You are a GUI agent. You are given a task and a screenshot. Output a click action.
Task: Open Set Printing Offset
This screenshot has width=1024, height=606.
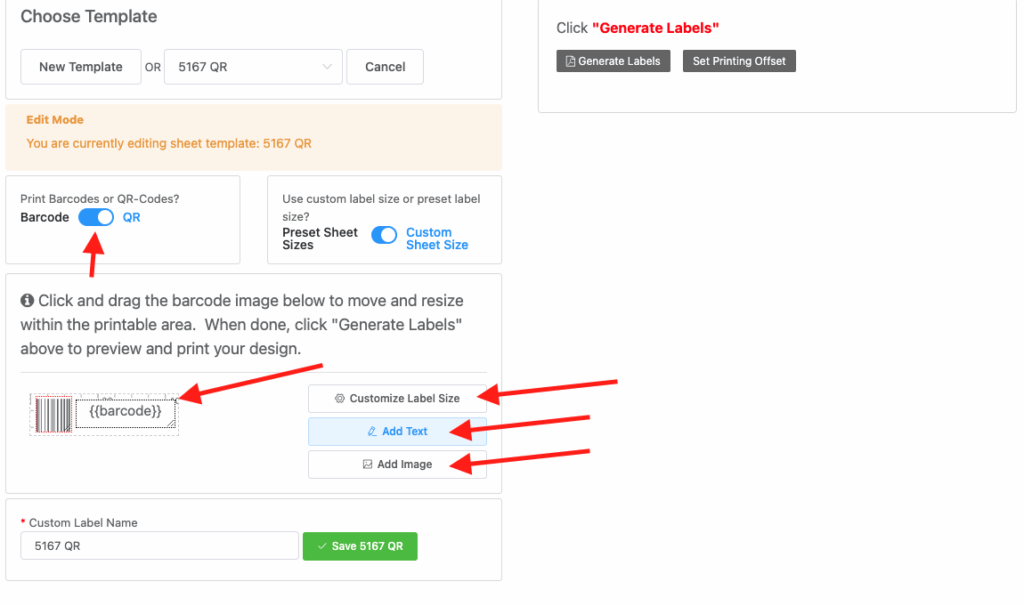pyautogui.click(x=739, y=61)
